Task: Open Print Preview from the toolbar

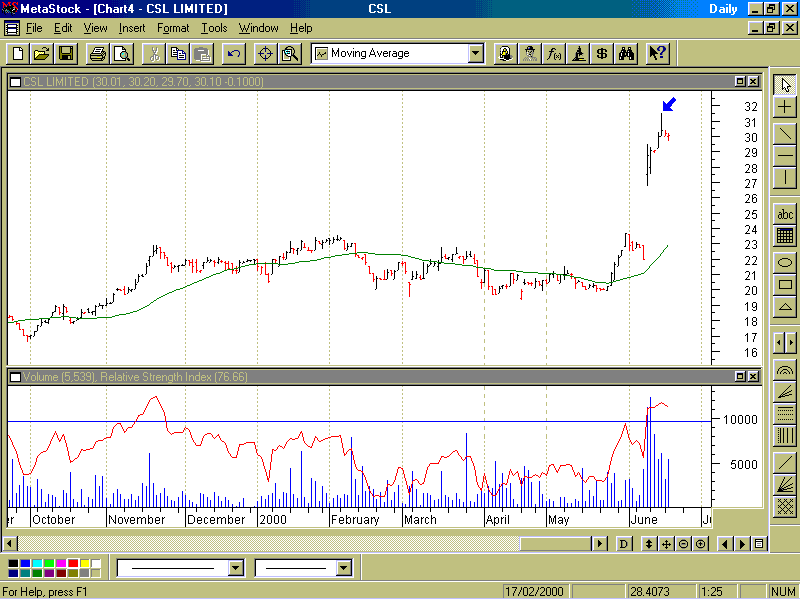Action: click(x=122, y=54)
